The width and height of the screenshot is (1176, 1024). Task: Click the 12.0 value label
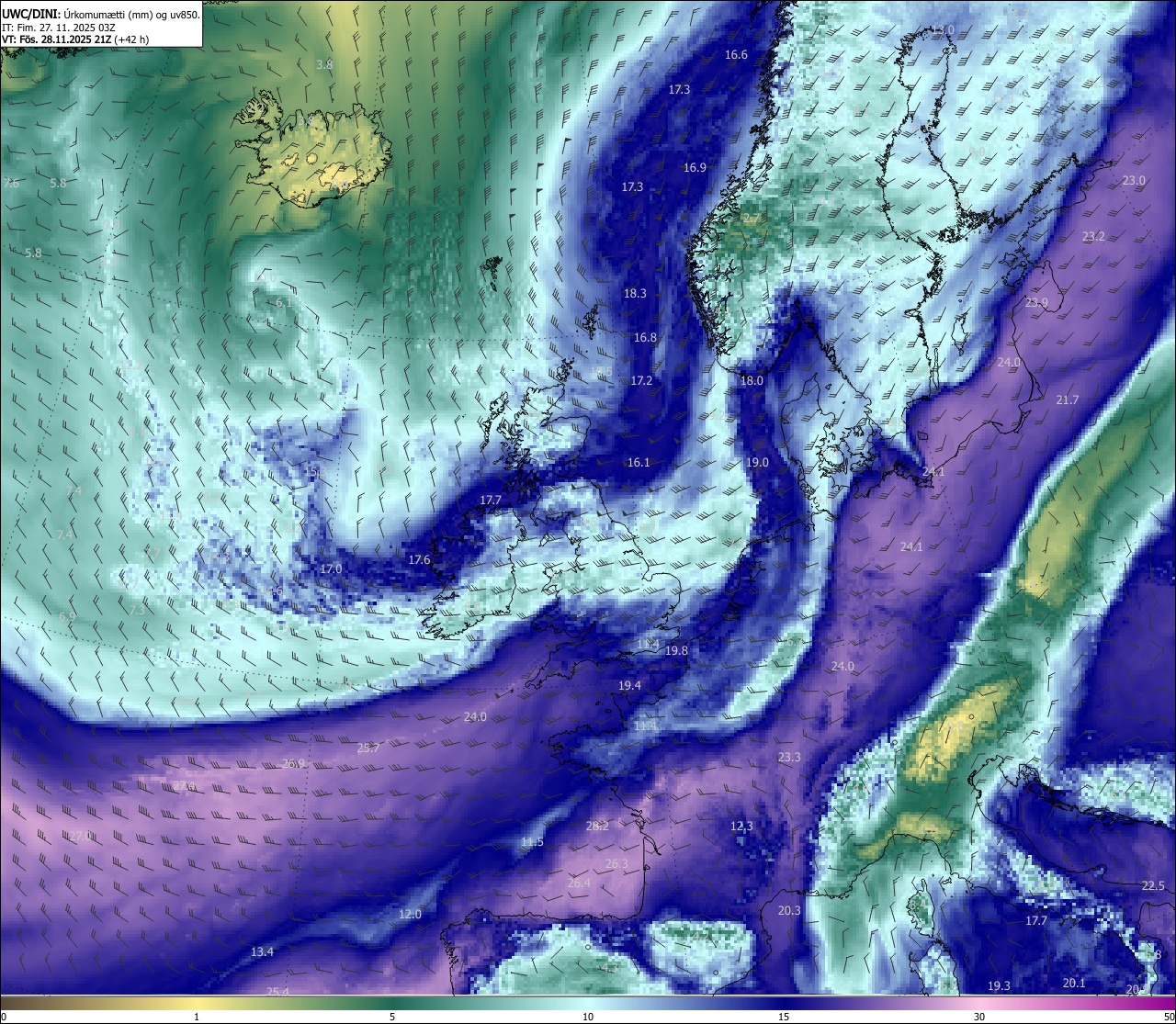(410, 915)
